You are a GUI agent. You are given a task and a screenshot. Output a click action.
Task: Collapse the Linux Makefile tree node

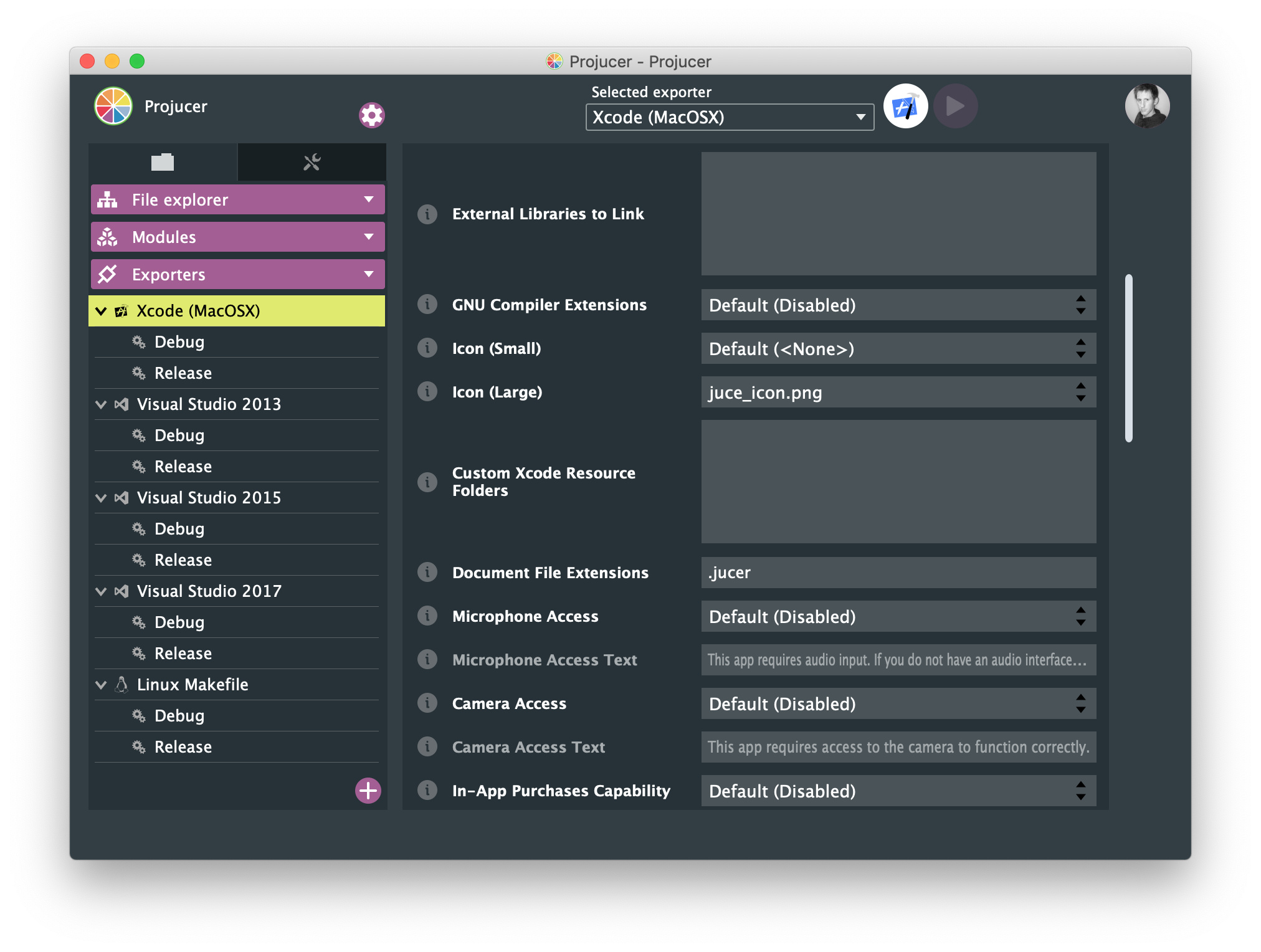tap(101, 685)
